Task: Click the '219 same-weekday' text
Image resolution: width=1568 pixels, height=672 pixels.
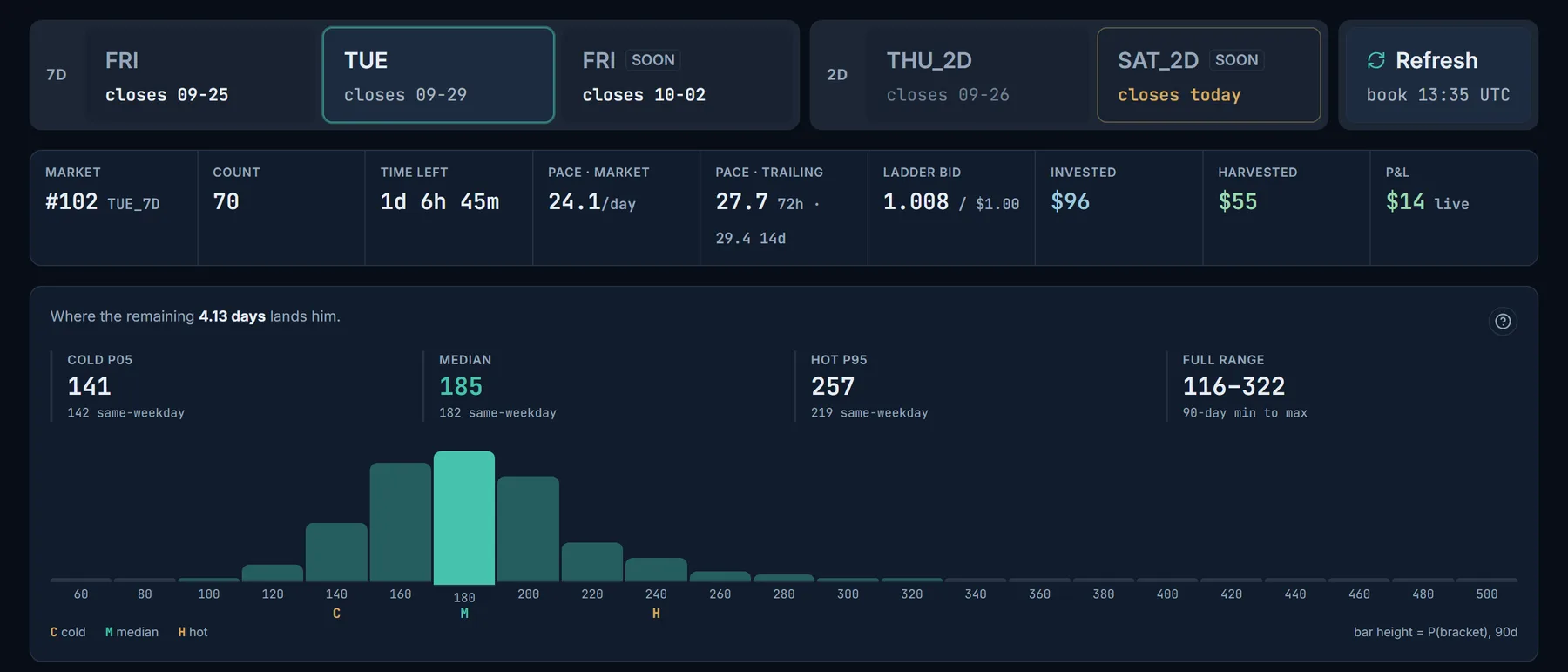Action: click(869, 412)
